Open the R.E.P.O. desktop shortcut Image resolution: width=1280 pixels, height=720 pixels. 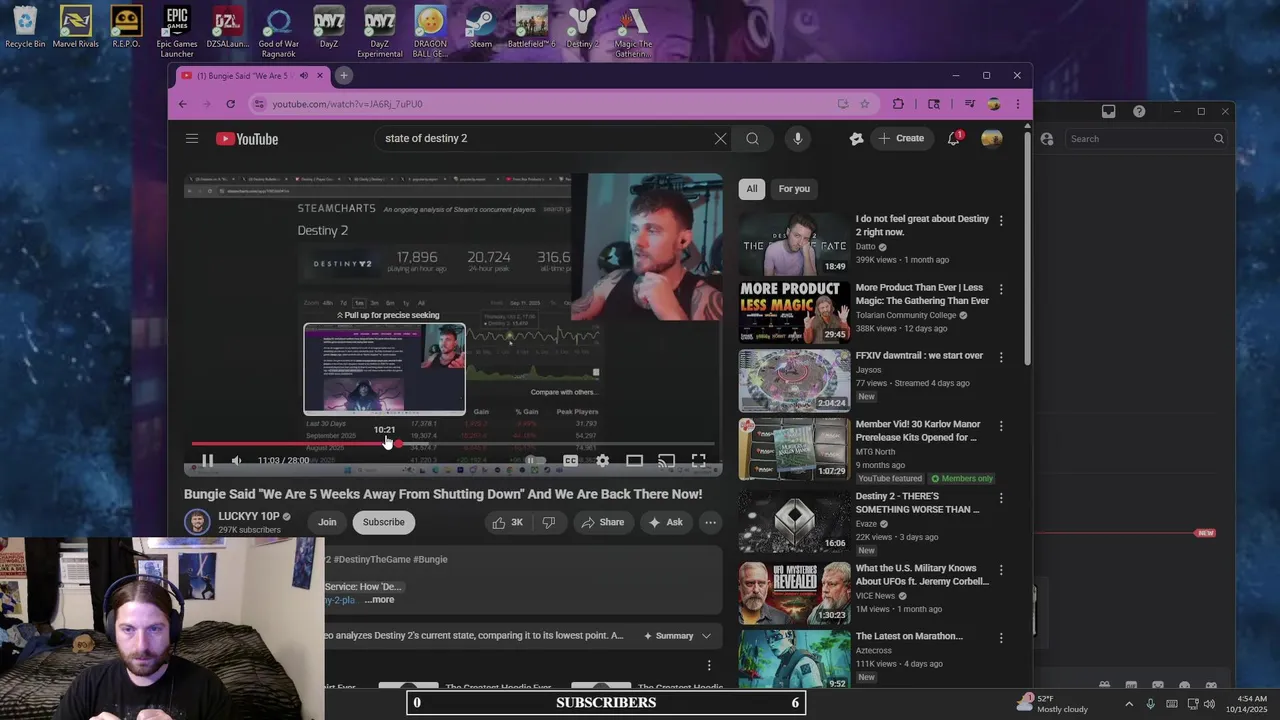[126, 26]
